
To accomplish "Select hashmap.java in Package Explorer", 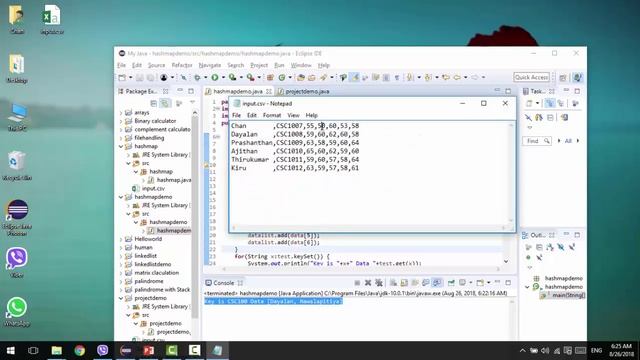I will [169, 180].
